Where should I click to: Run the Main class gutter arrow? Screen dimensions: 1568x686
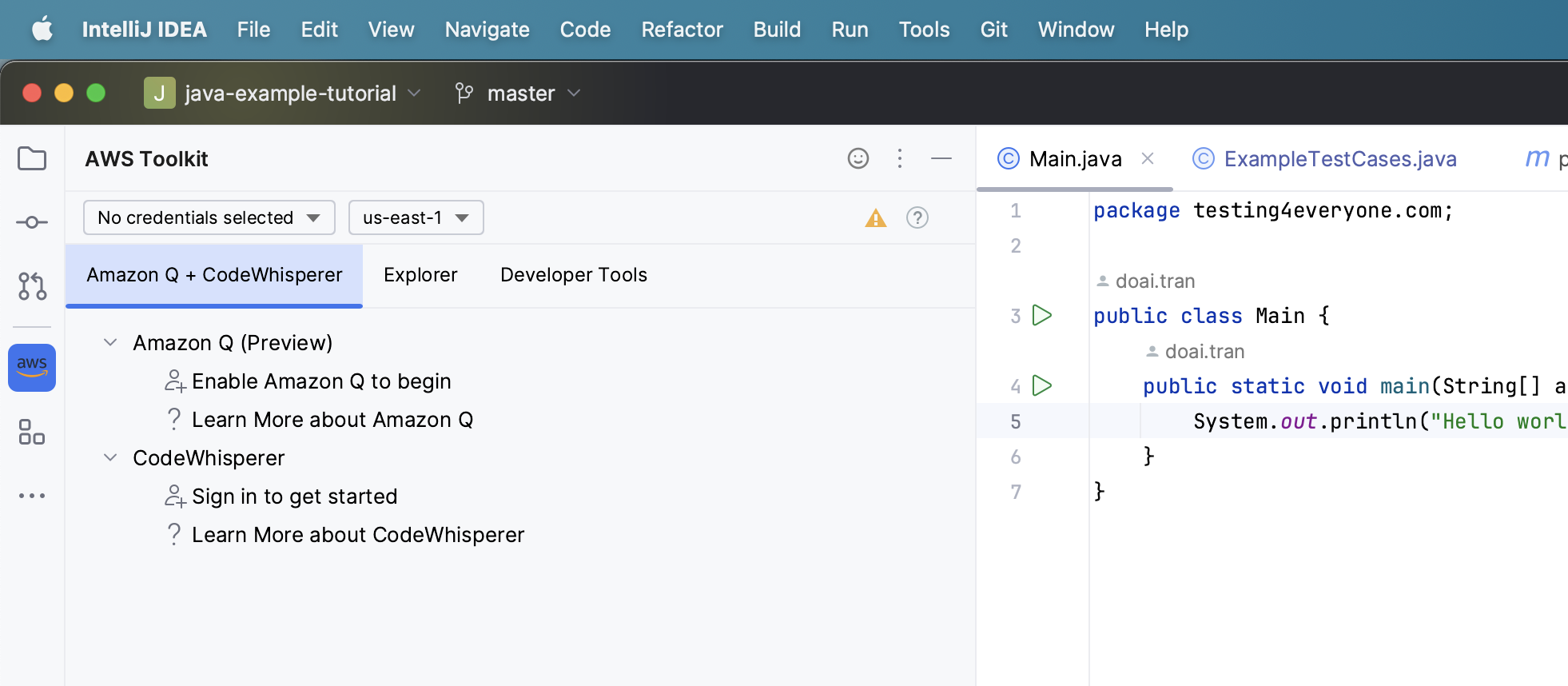(x=1042, y=315)
